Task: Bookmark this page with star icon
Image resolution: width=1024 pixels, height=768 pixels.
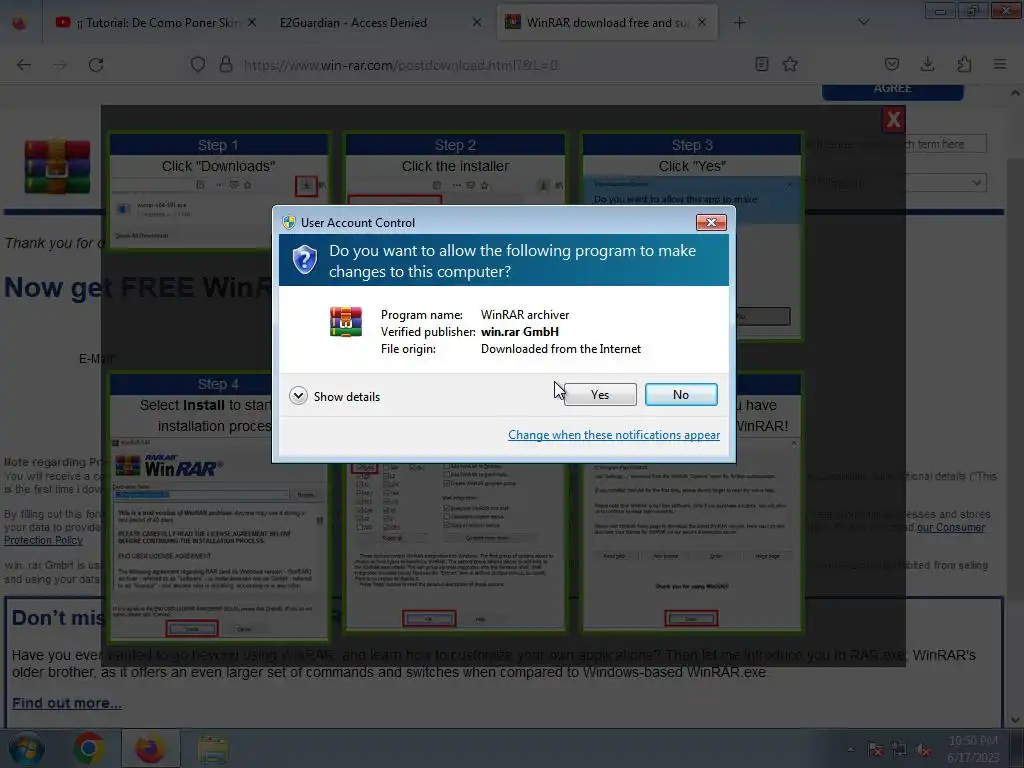Action: tap(790, 64)
